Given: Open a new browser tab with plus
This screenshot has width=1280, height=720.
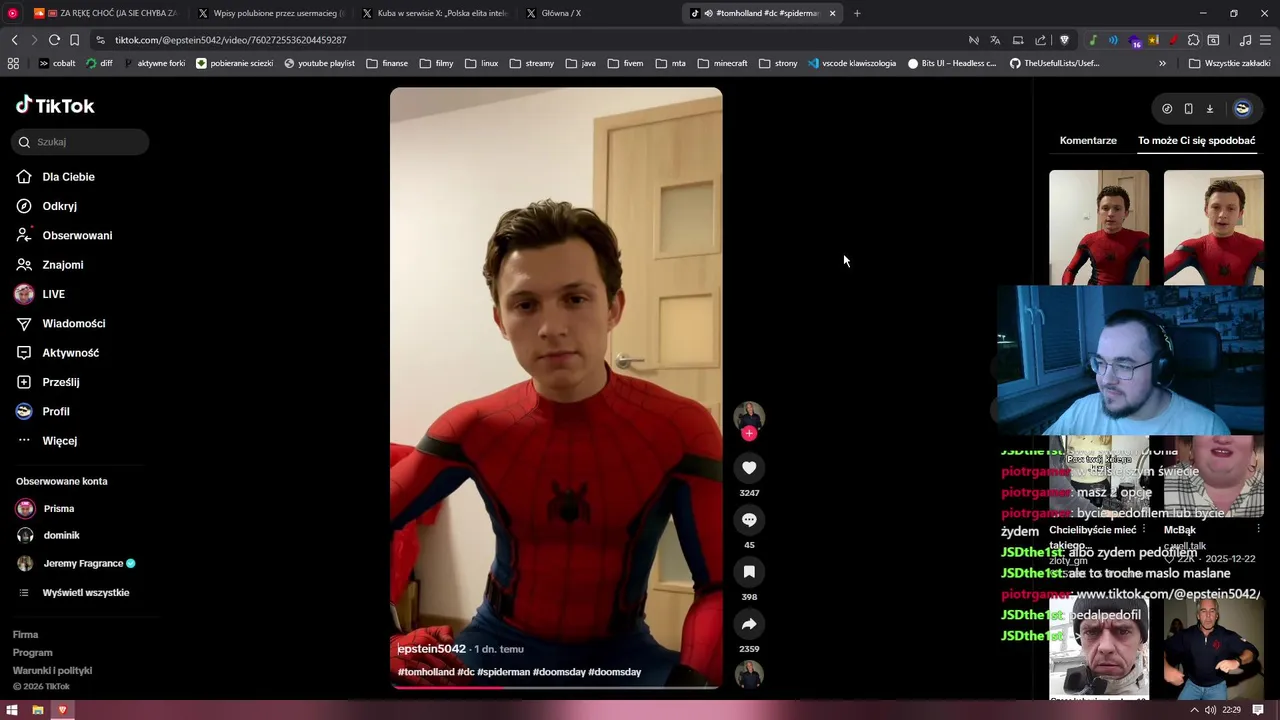Looking at the screenshot, I should [x=857, y=13].
